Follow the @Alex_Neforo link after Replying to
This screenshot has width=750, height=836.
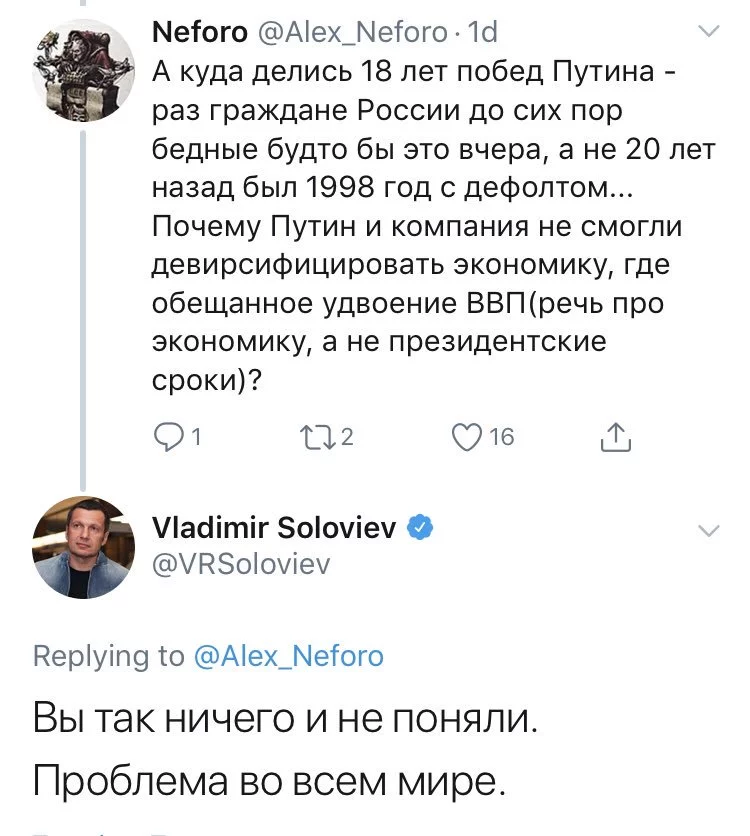(289, 655)
